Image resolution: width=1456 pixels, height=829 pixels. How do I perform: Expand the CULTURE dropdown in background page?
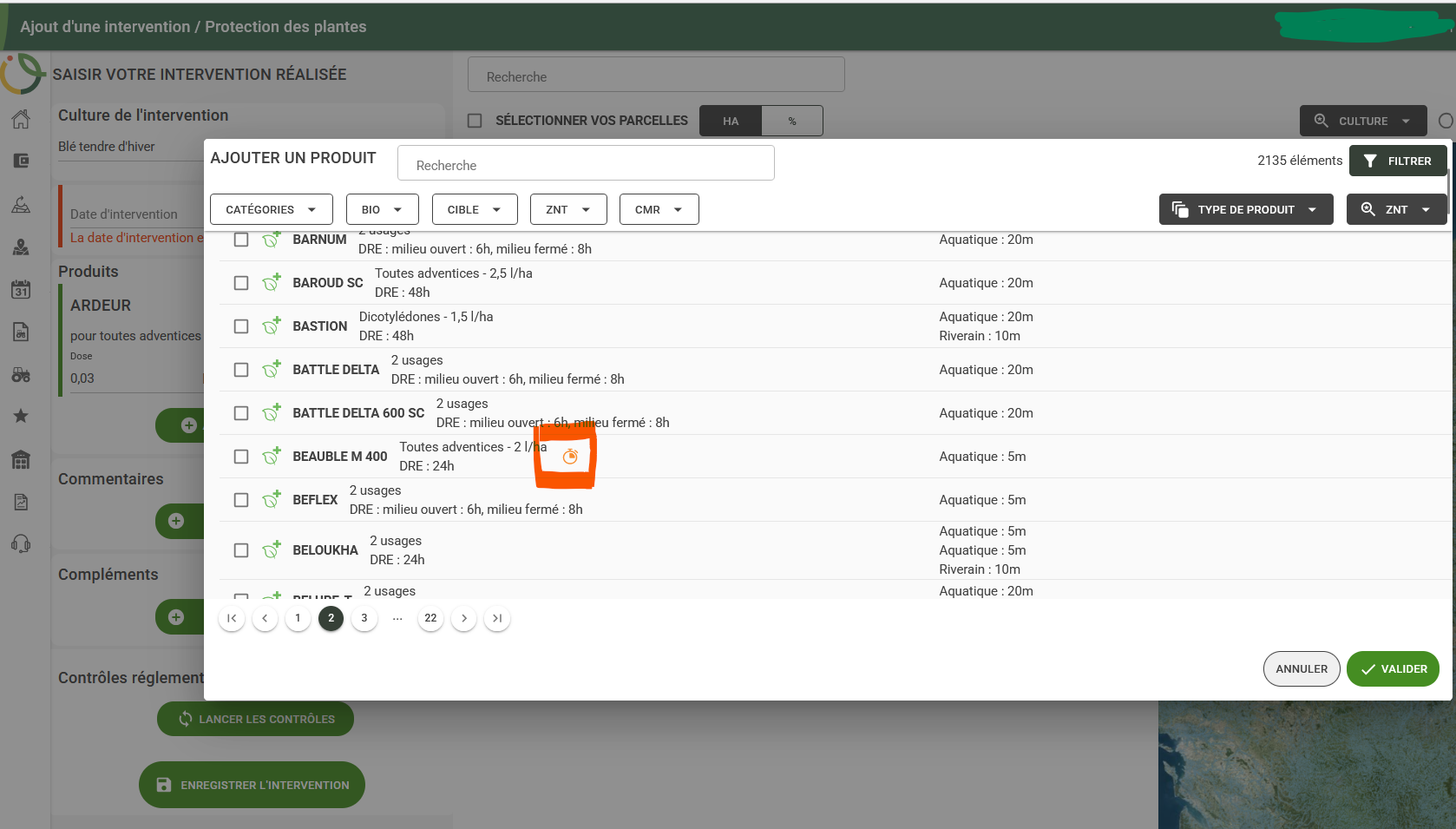click(x=1363, y=121)
